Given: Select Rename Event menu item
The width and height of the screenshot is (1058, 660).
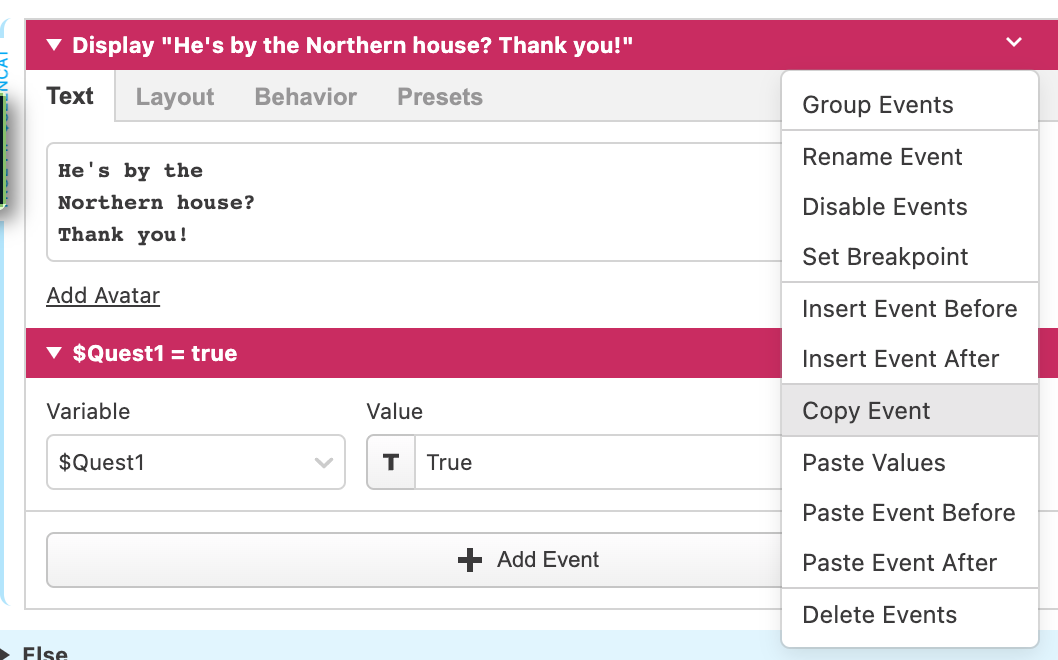Looking at the screenshot, I should tap(882, 157).
